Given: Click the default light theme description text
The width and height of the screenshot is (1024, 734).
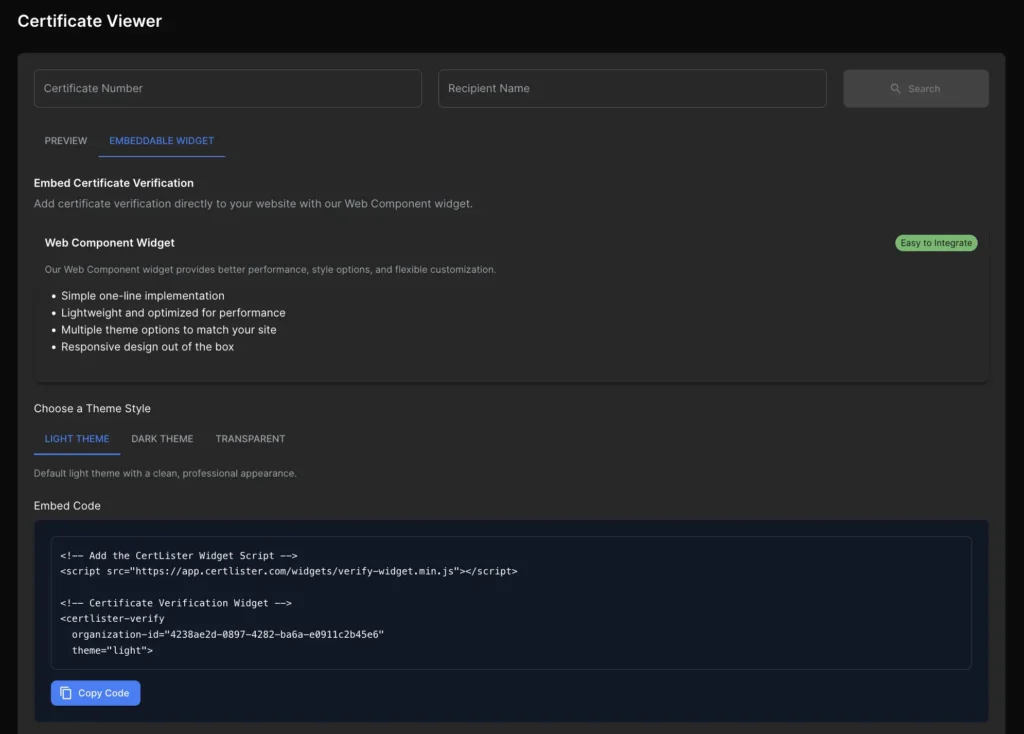Looking at the screenshot, I should coord(165,473).
